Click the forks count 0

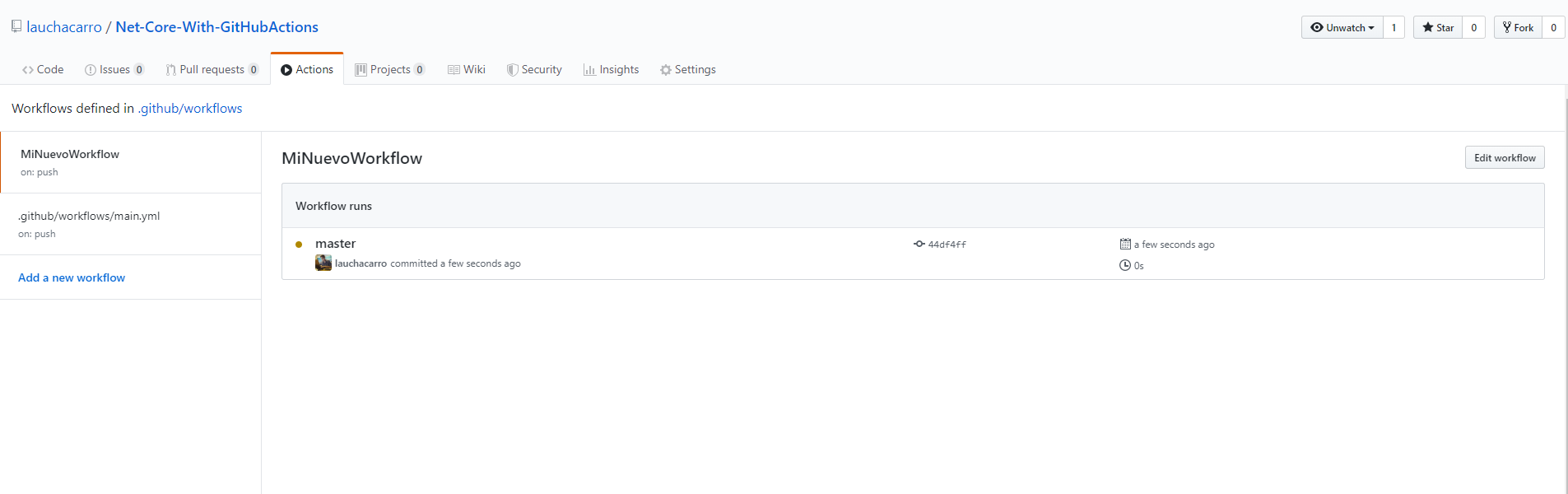pos(1554,27)
